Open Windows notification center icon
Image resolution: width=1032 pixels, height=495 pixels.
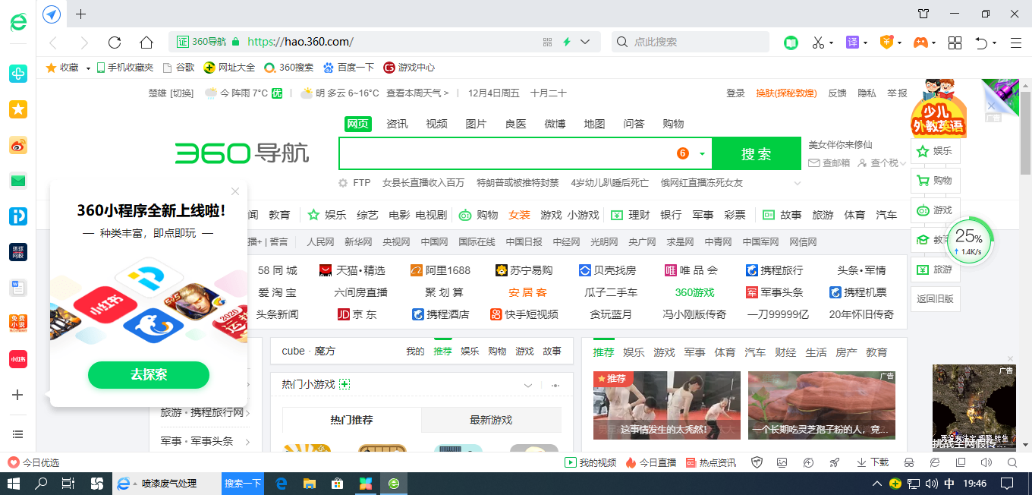pyautogui.click(x=1007, y=484)
